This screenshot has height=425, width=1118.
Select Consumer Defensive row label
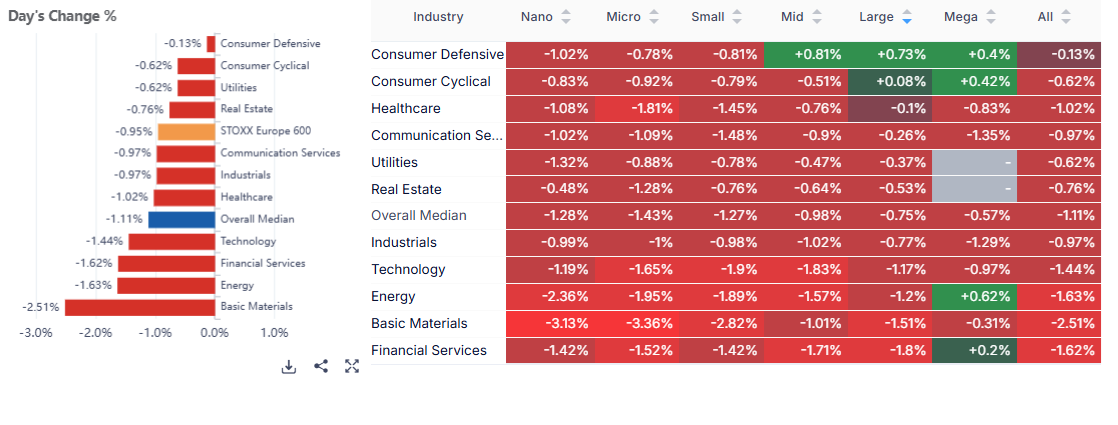point(436,54)
